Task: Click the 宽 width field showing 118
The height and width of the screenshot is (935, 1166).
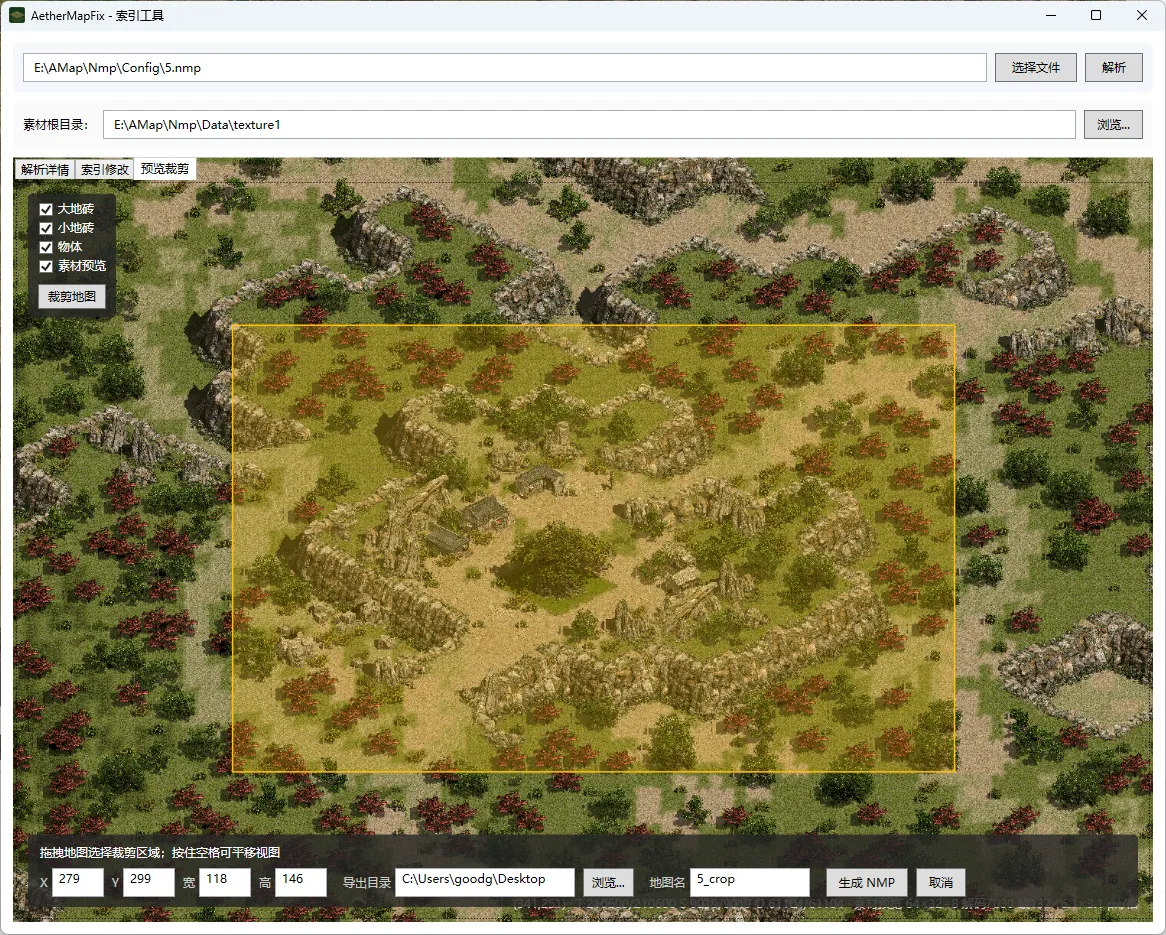Action: point(225,882)
